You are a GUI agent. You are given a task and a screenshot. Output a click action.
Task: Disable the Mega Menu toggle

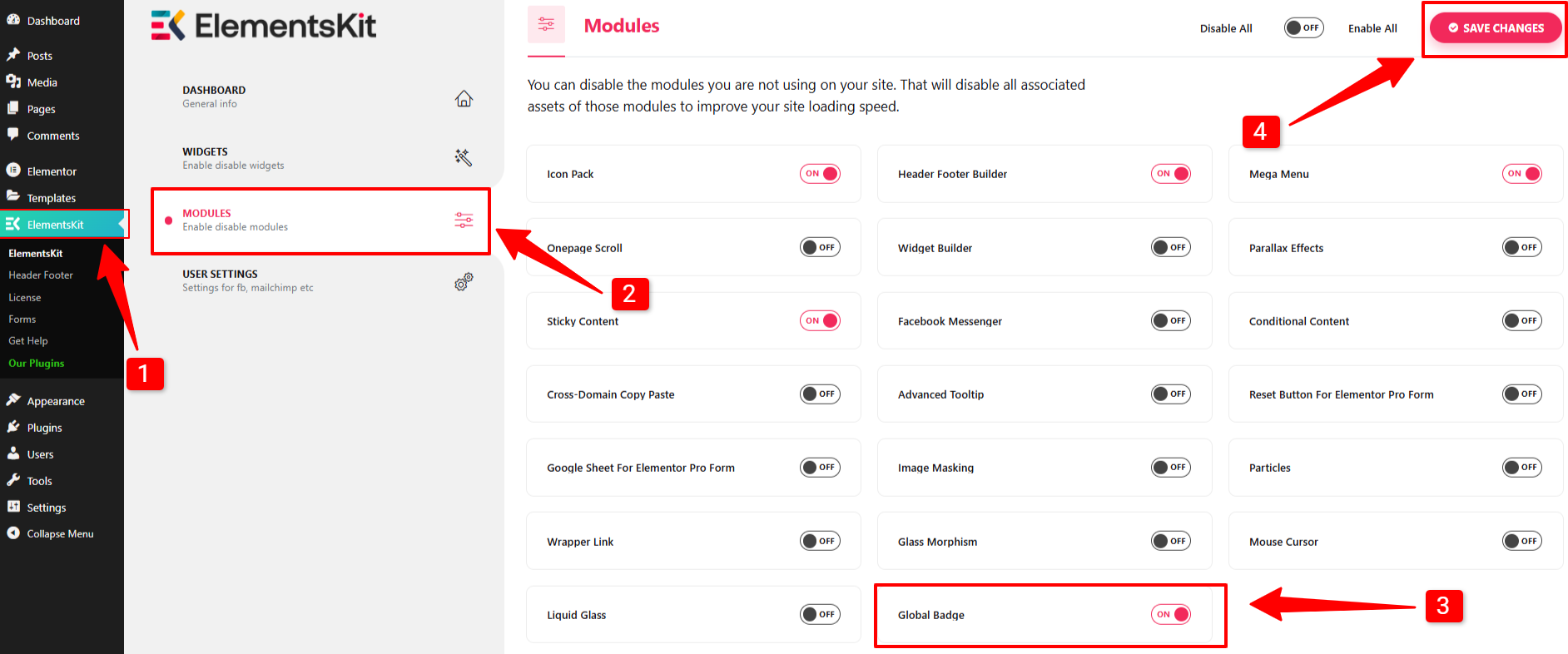pos(1522,173)
